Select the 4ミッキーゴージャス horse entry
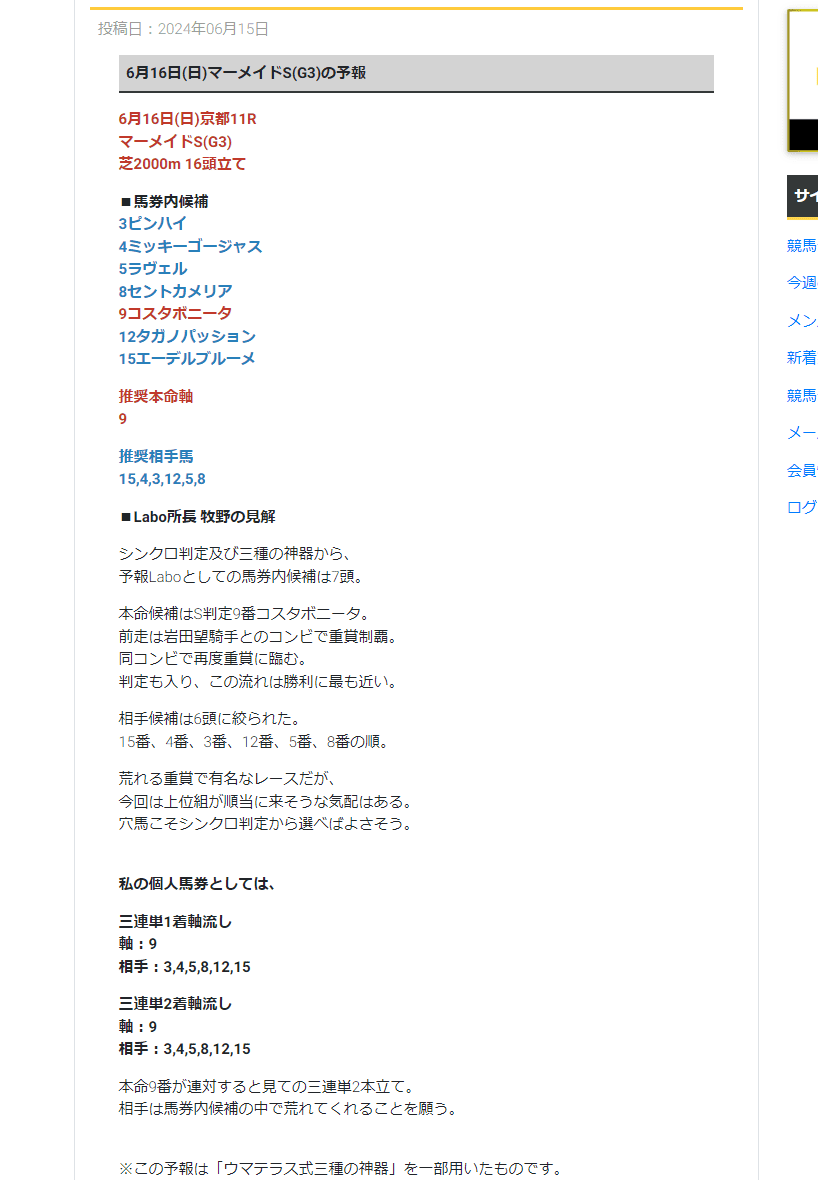 click(x=190, y=247)
